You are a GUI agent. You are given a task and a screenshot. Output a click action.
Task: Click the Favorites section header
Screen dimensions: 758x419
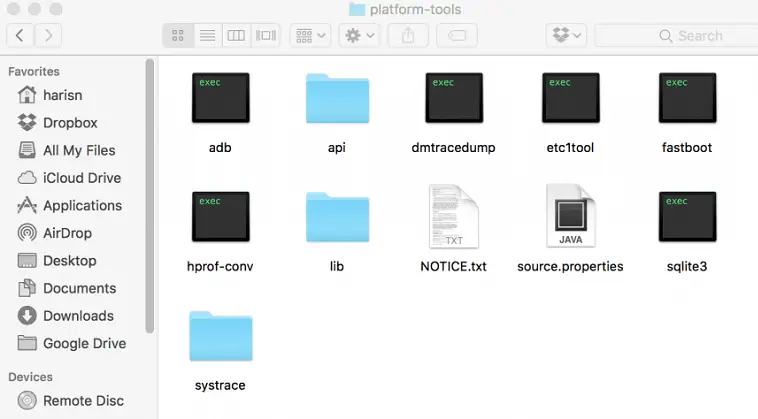[34, 72]
